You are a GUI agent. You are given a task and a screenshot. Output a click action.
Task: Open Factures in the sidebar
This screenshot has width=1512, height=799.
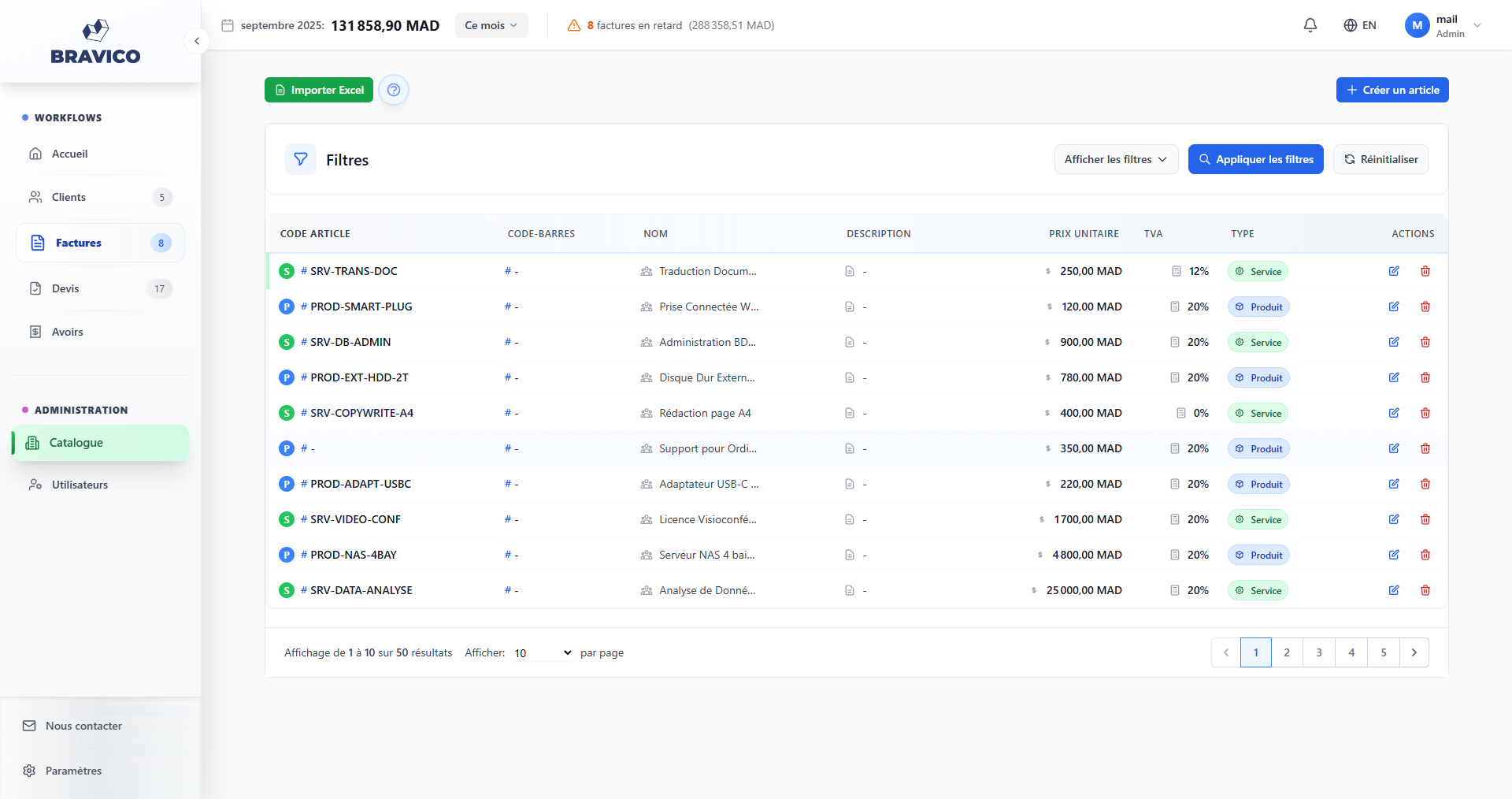pos(100,243)
